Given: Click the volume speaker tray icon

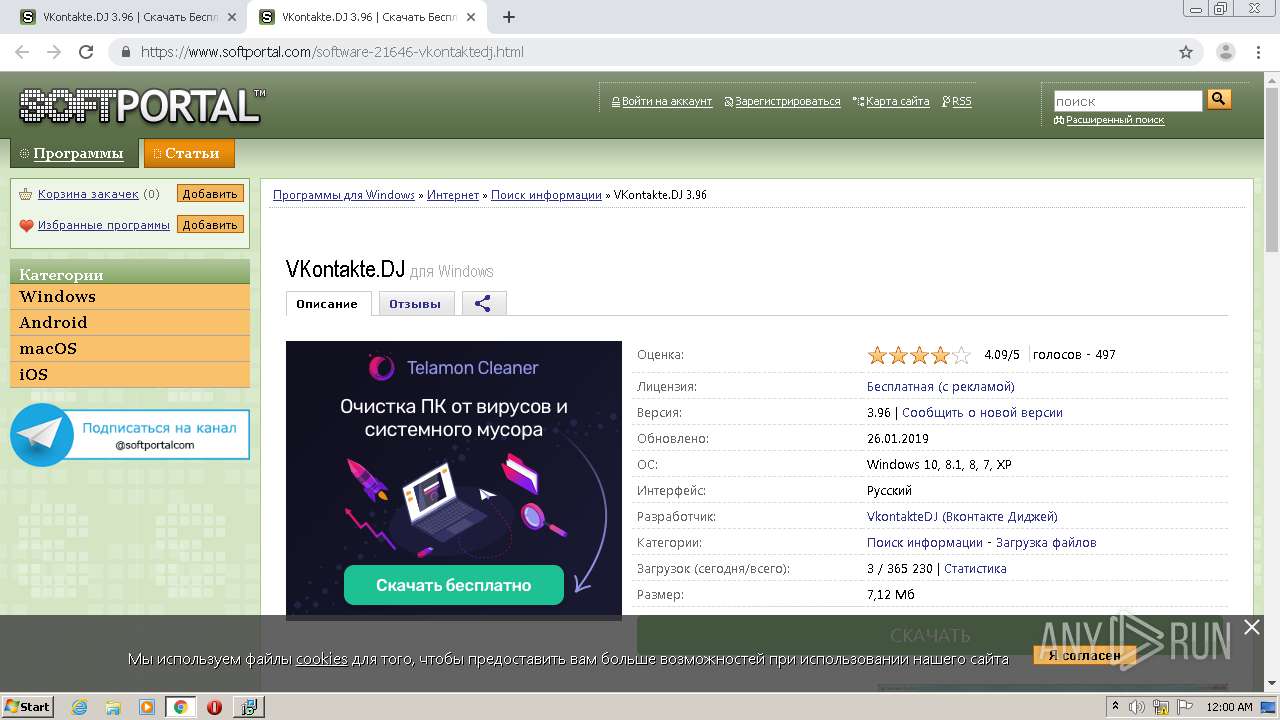Looking at the screenshot, I should (x=1137, y=707).
